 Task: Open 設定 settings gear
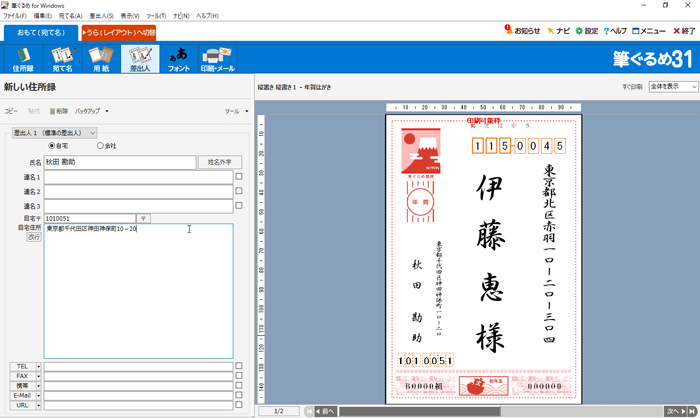point(585,31)
